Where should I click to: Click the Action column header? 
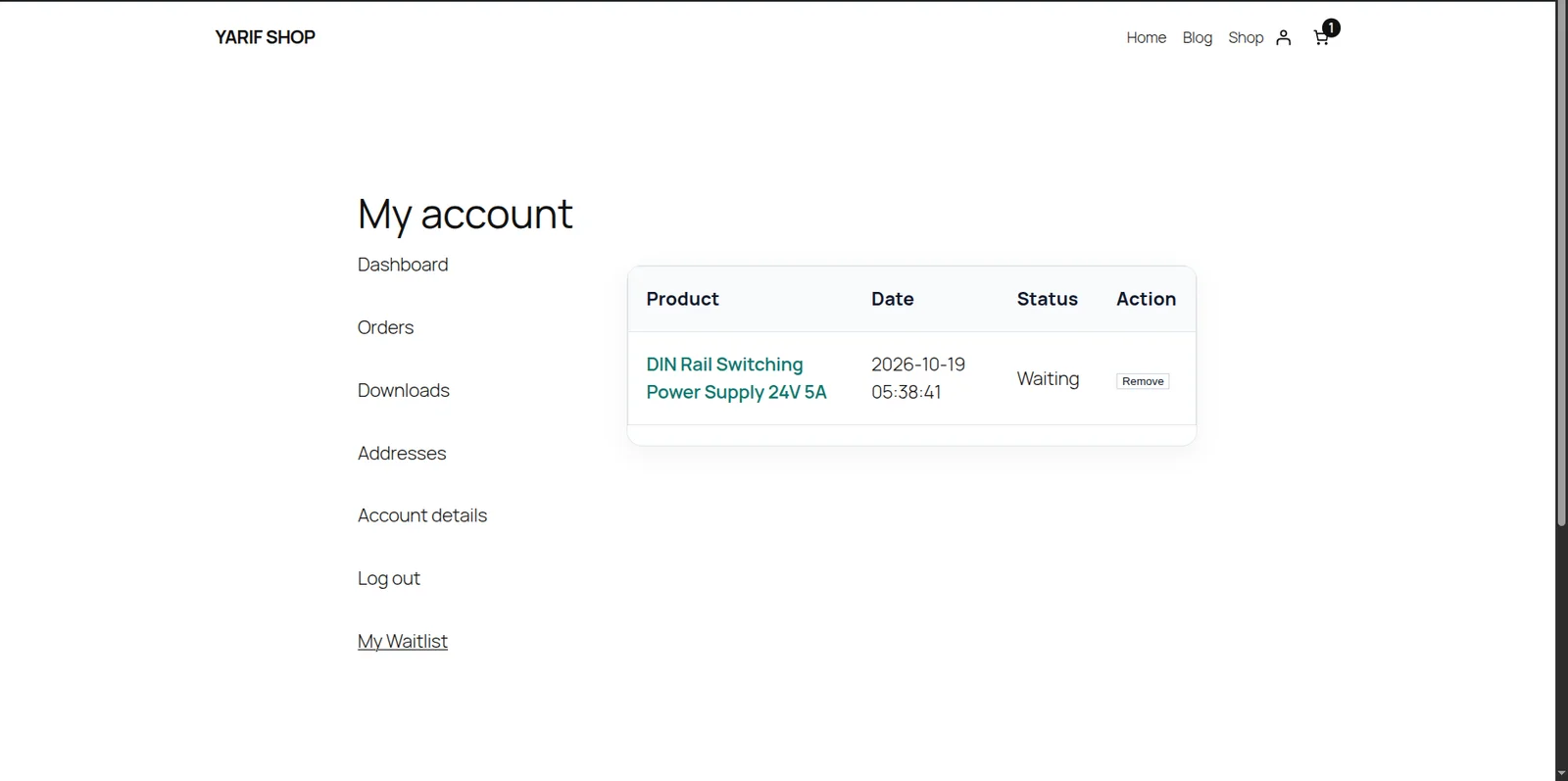(x=1147, y=299)
